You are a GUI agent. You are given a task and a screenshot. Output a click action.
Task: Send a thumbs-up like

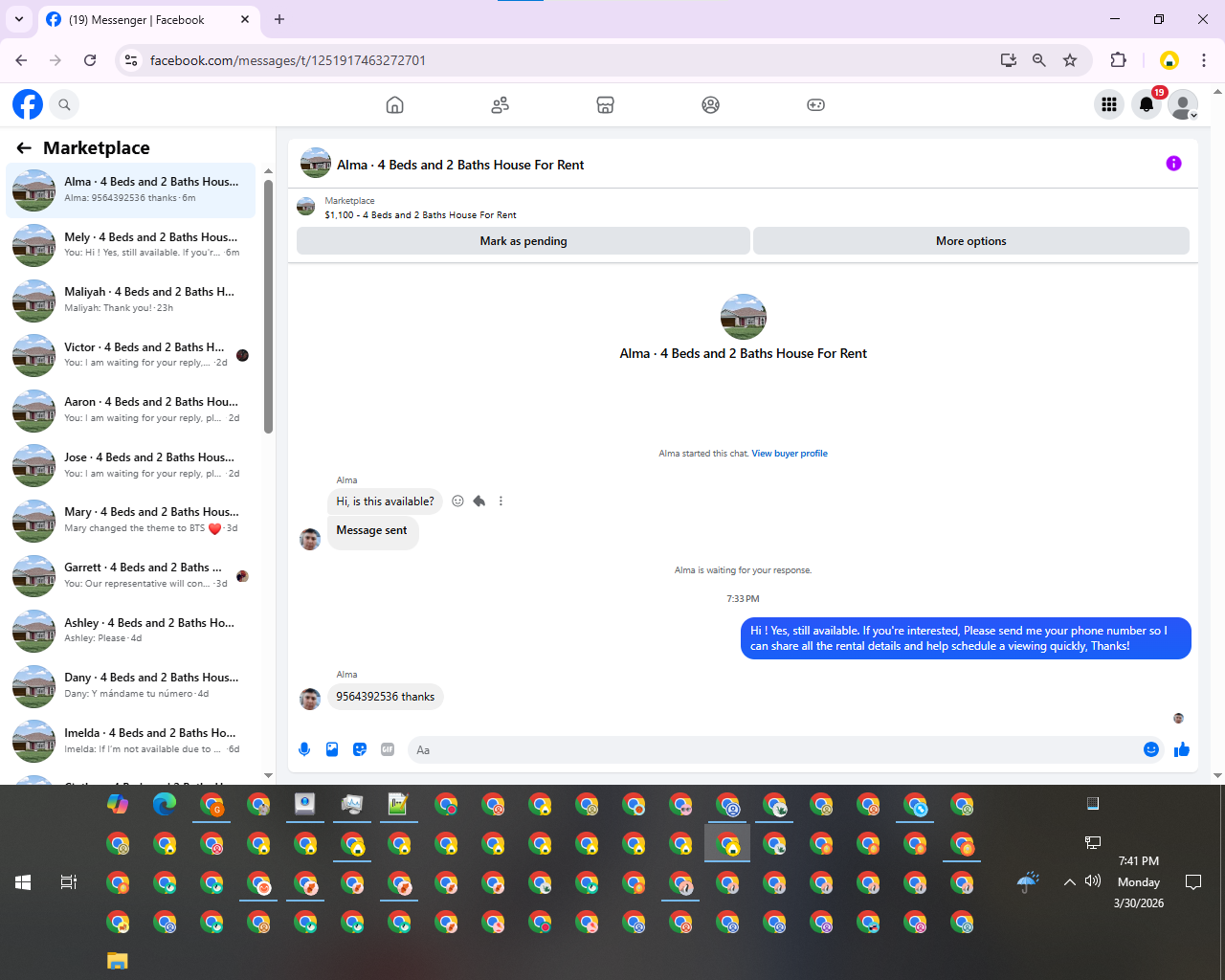[x=1182, y=749]
